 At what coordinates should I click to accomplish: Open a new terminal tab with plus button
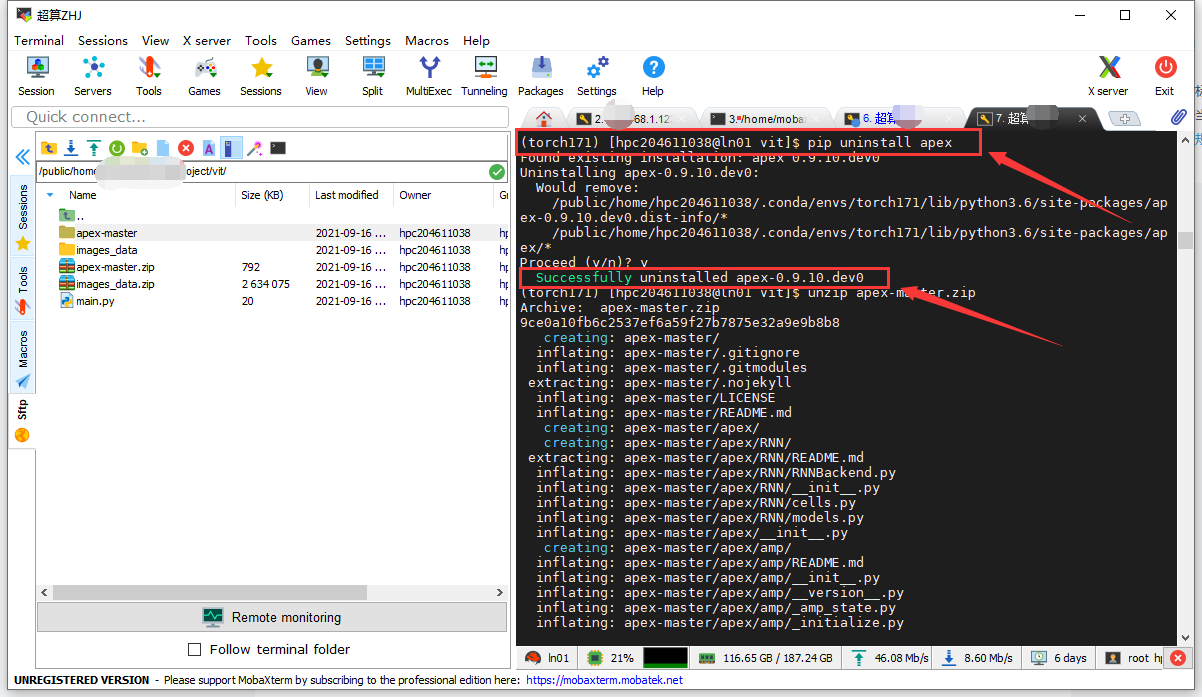click(1124, 117)
